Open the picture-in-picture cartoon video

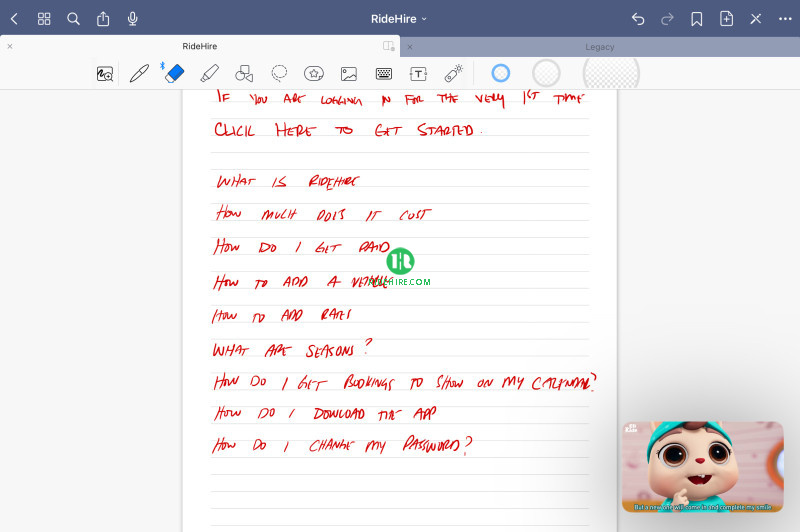pyautogui.click(x=703, y=467)
